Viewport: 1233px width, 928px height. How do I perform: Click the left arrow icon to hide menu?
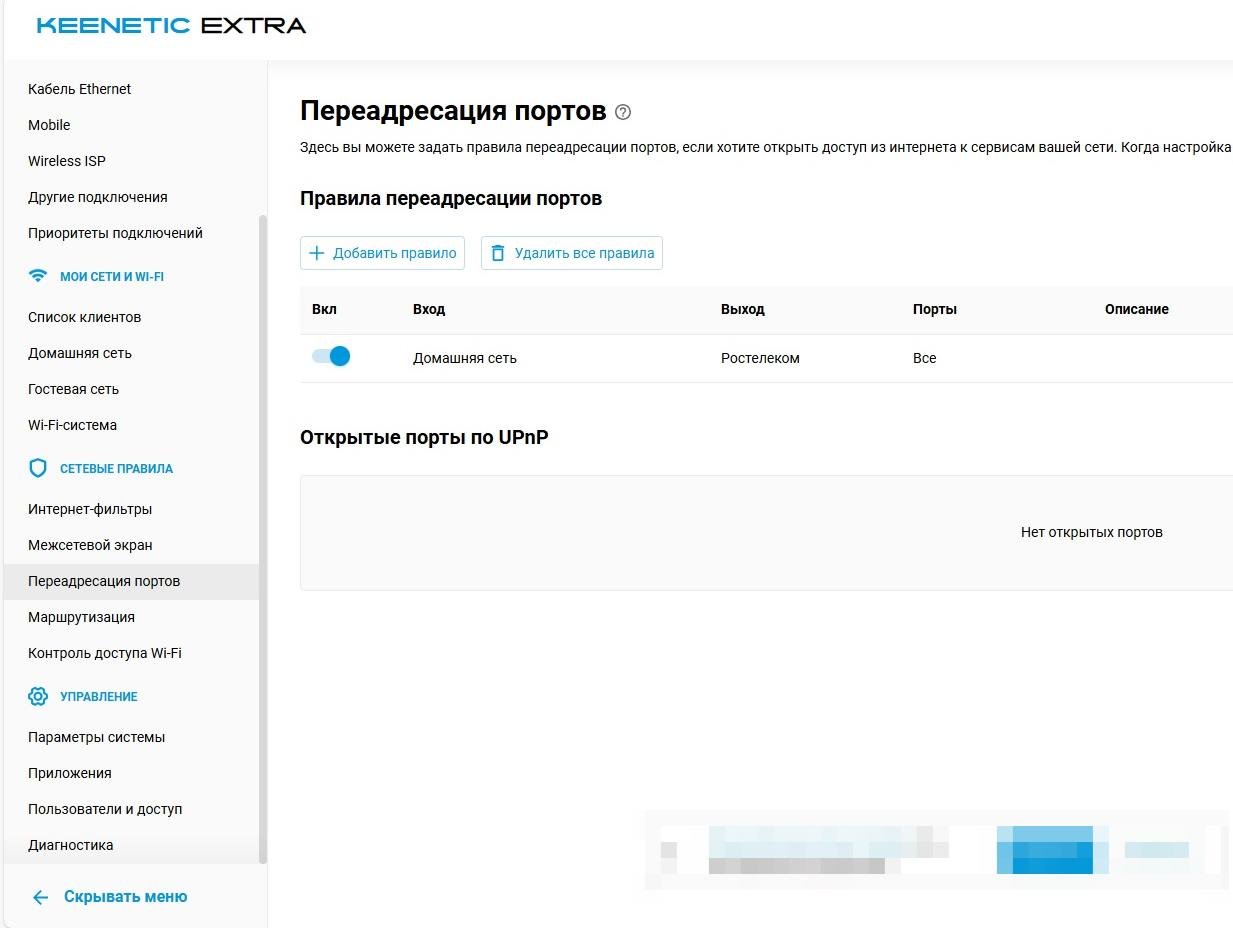click(40, 897)
